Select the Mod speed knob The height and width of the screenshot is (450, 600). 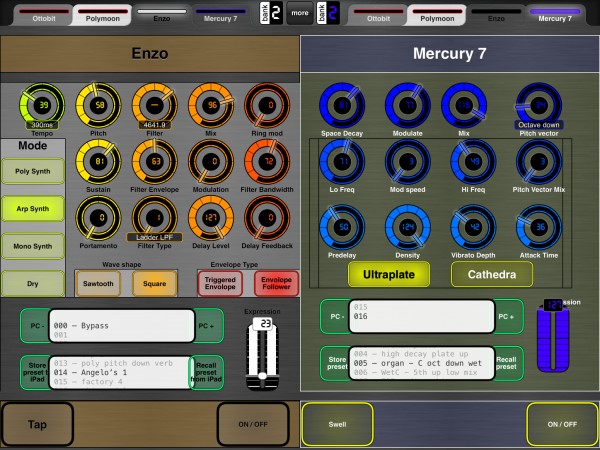[408, 162]
